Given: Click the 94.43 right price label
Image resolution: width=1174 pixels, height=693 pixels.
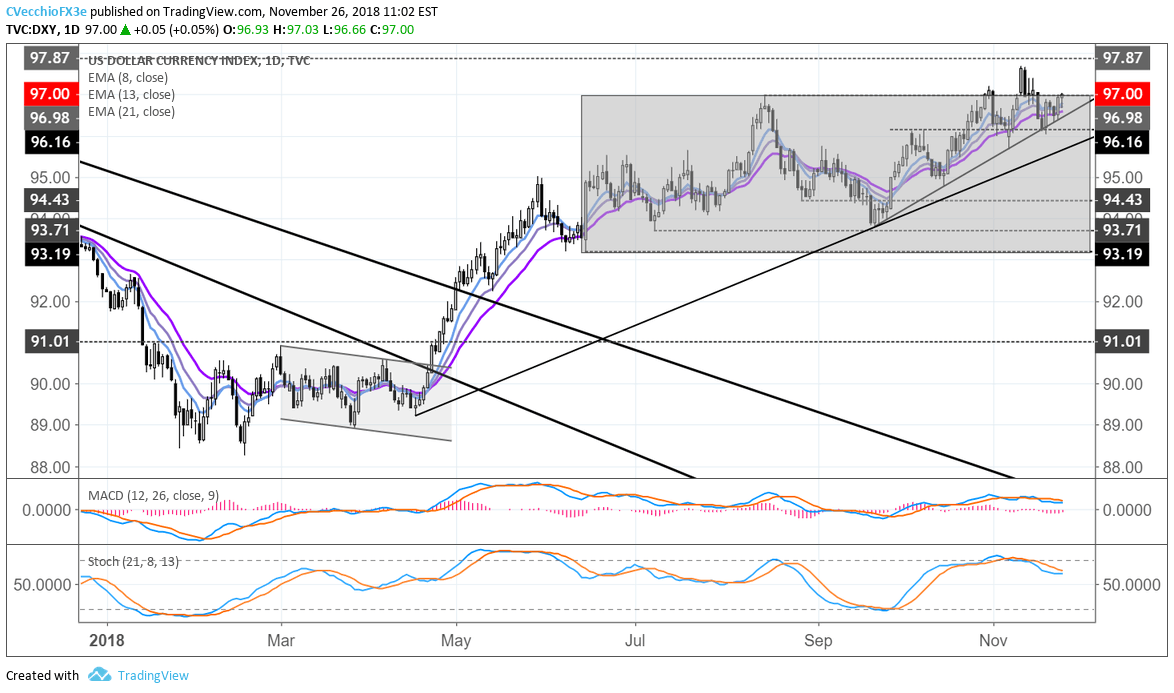Looking at the screenshot, I should 1122,199.
